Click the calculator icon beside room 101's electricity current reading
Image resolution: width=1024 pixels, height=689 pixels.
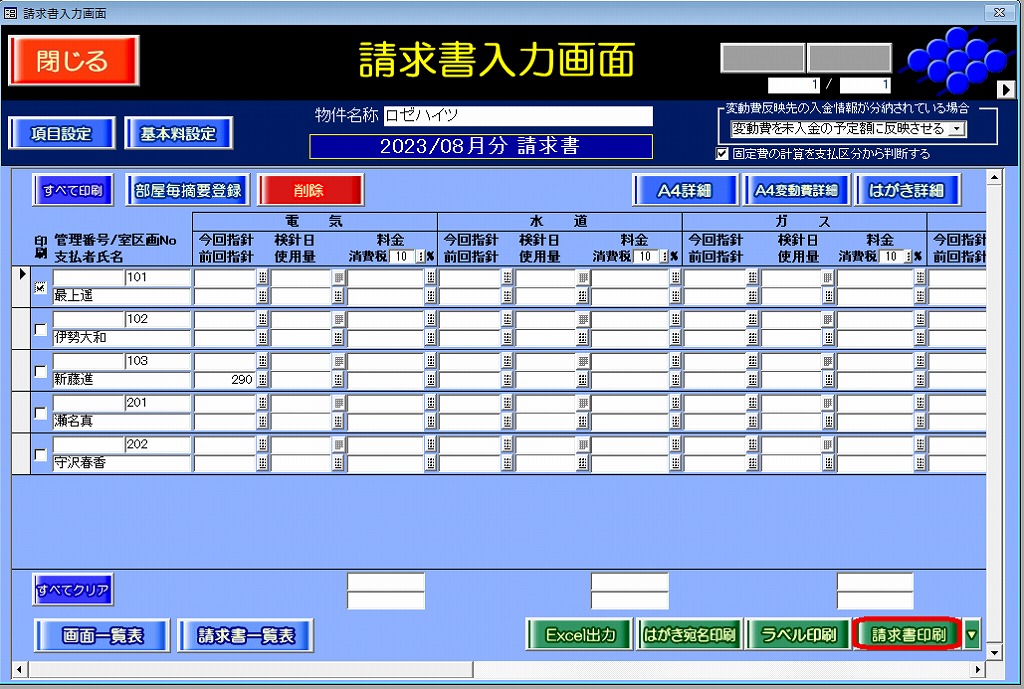pos(263,278)
